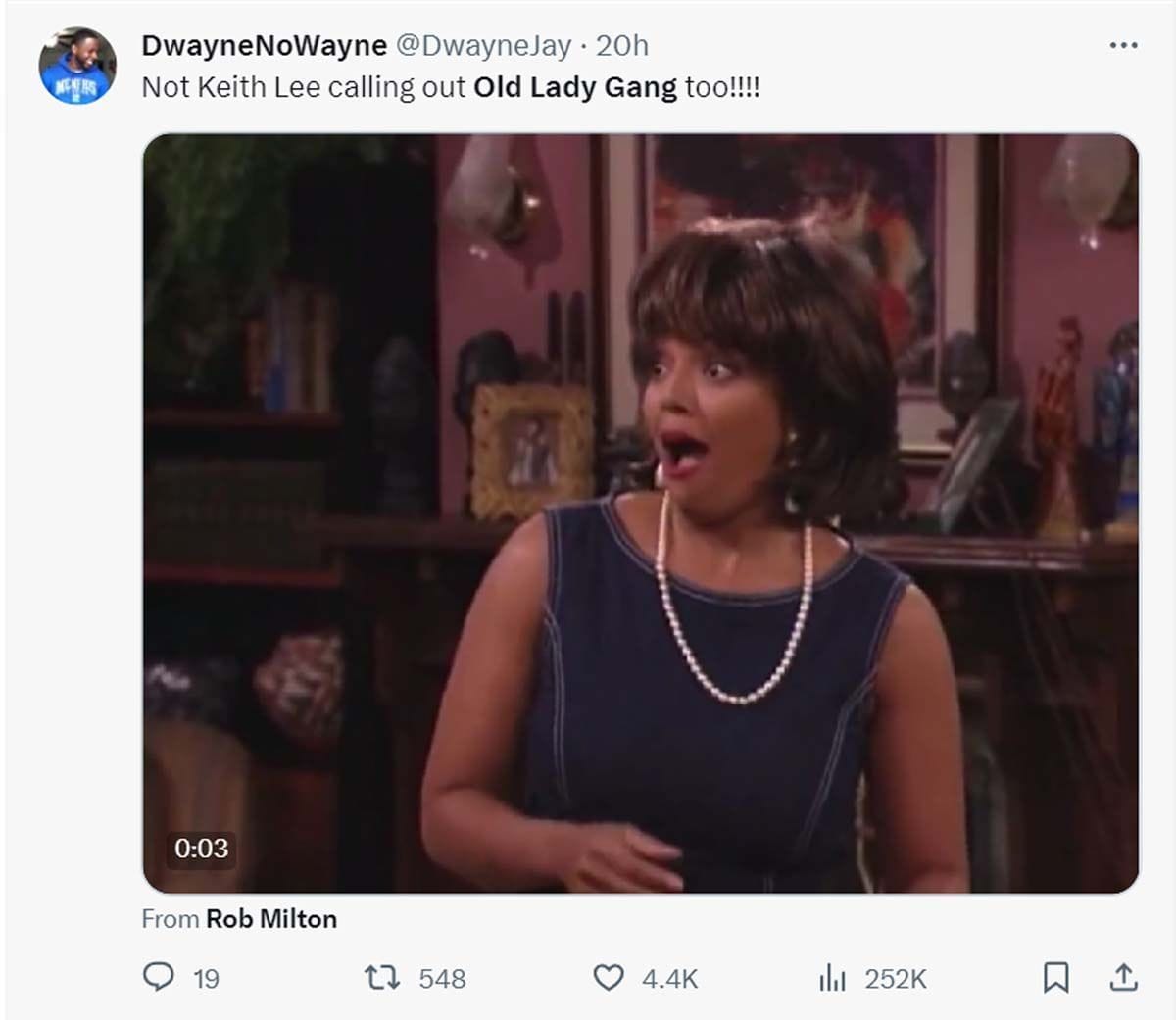Like the tweet with the heart icon
Viewport: 1176px width, 1020px height.
(x=609, y=977)
